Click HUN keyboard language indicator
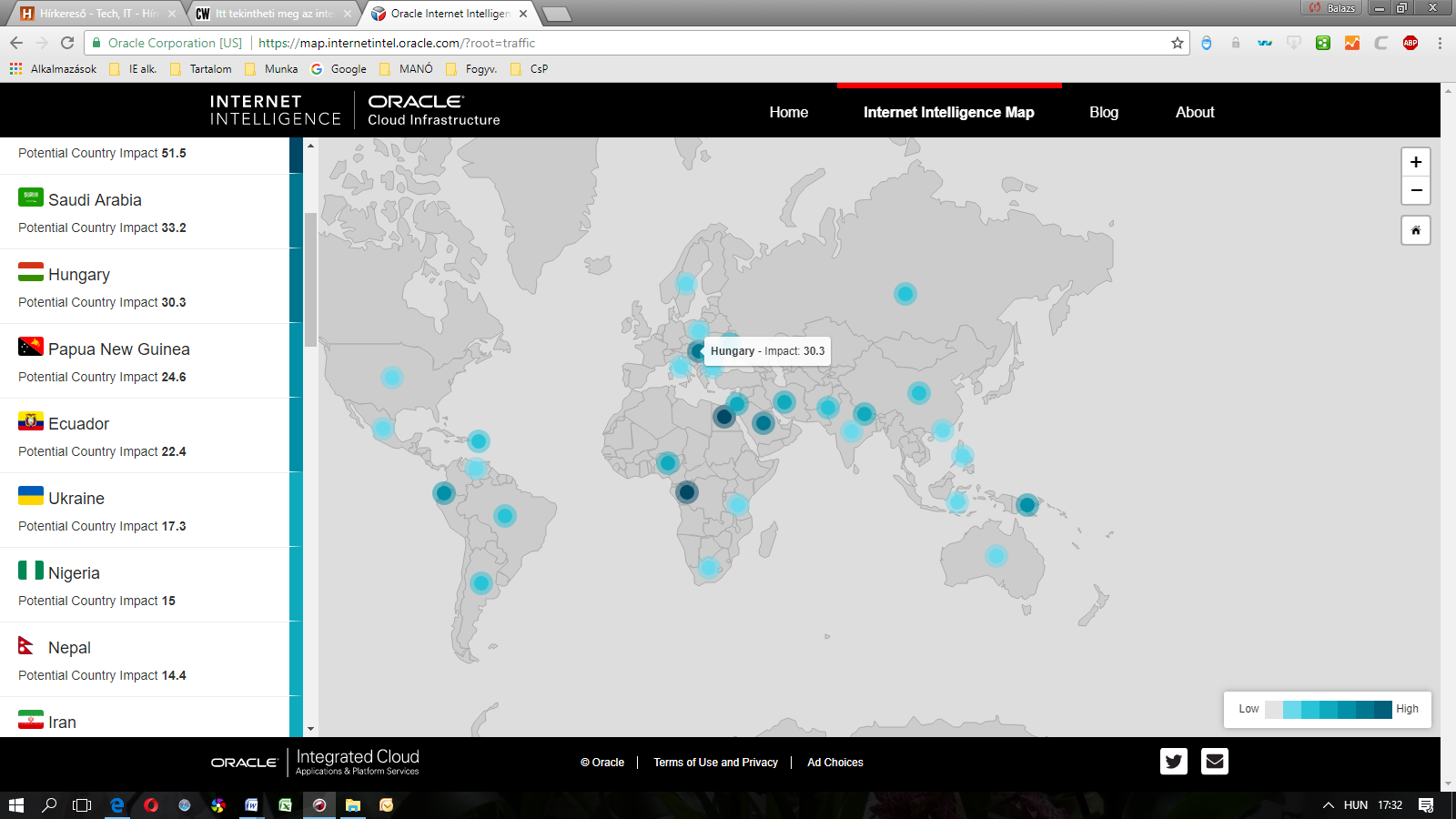 tap(1355, 804)
